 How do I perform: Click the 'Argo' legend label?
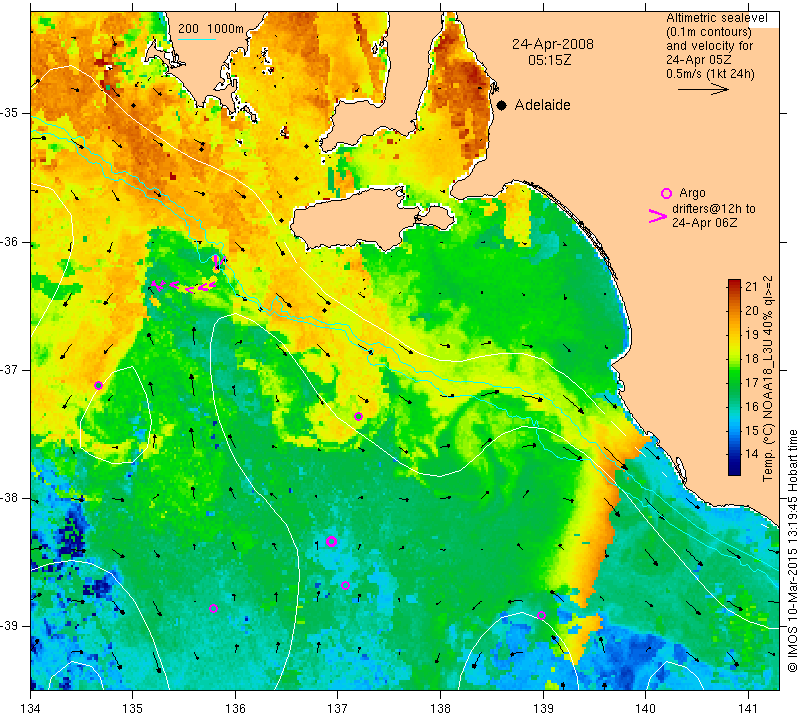pyautogui.click(x=692, y=193)
